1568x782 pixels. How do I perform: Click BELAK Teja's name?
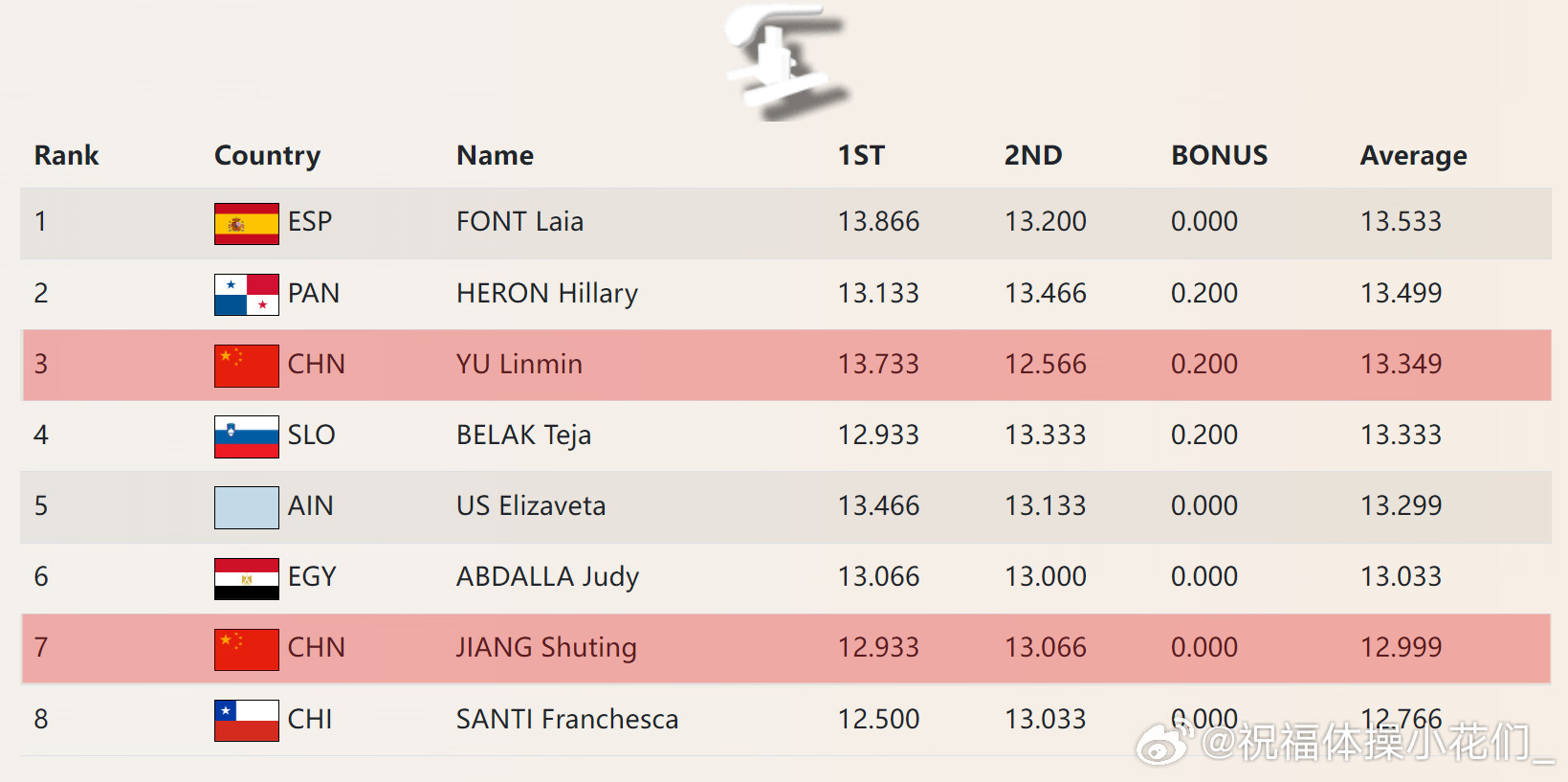523,435
